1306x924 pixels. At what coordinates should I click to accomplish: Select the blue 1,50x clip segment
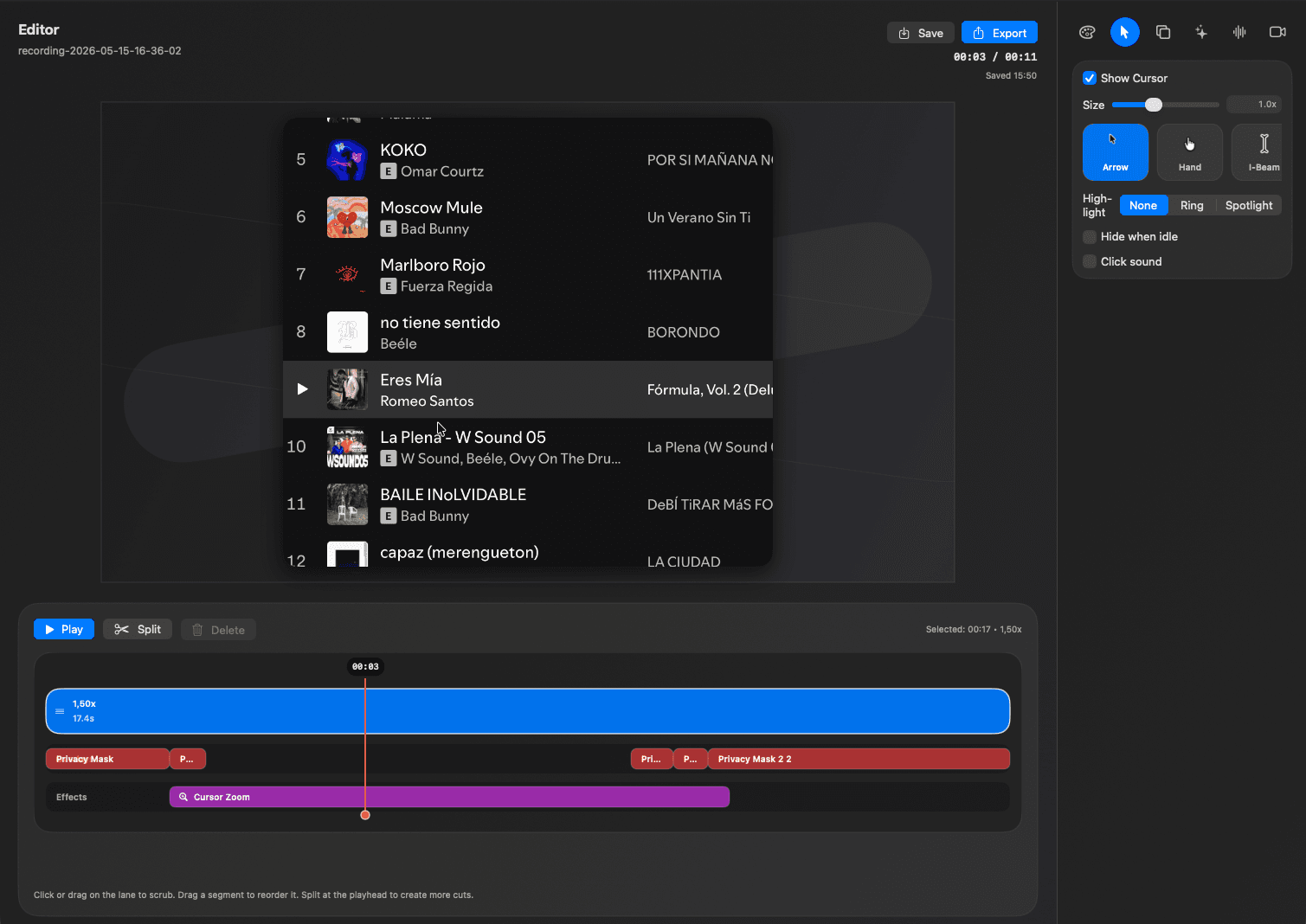click(528, 711)
